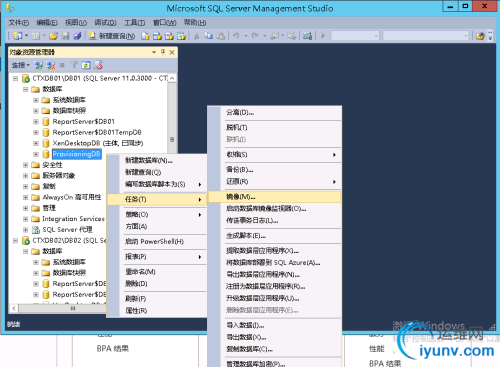Click the Object Explorer horizontal scrollbar left arrow

(14, 308)
